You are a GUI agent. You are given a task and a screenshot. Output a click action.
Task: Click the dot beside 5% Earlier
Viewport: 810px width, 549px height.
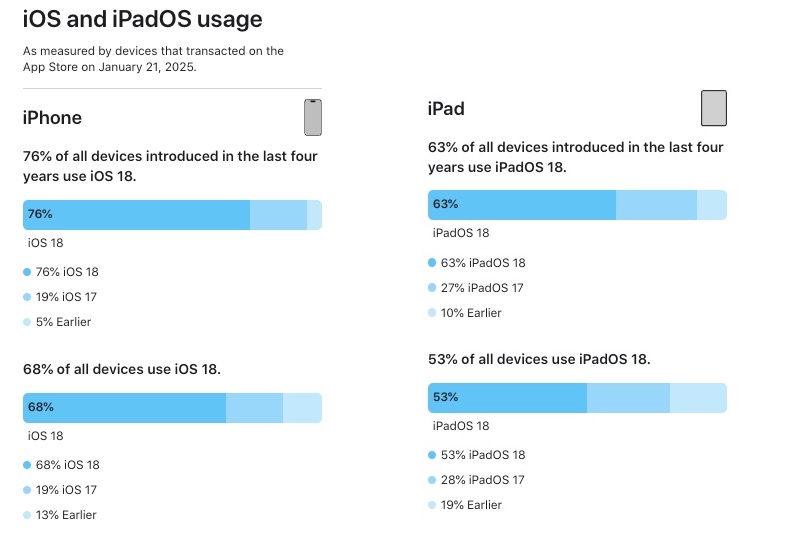point(27,322)
